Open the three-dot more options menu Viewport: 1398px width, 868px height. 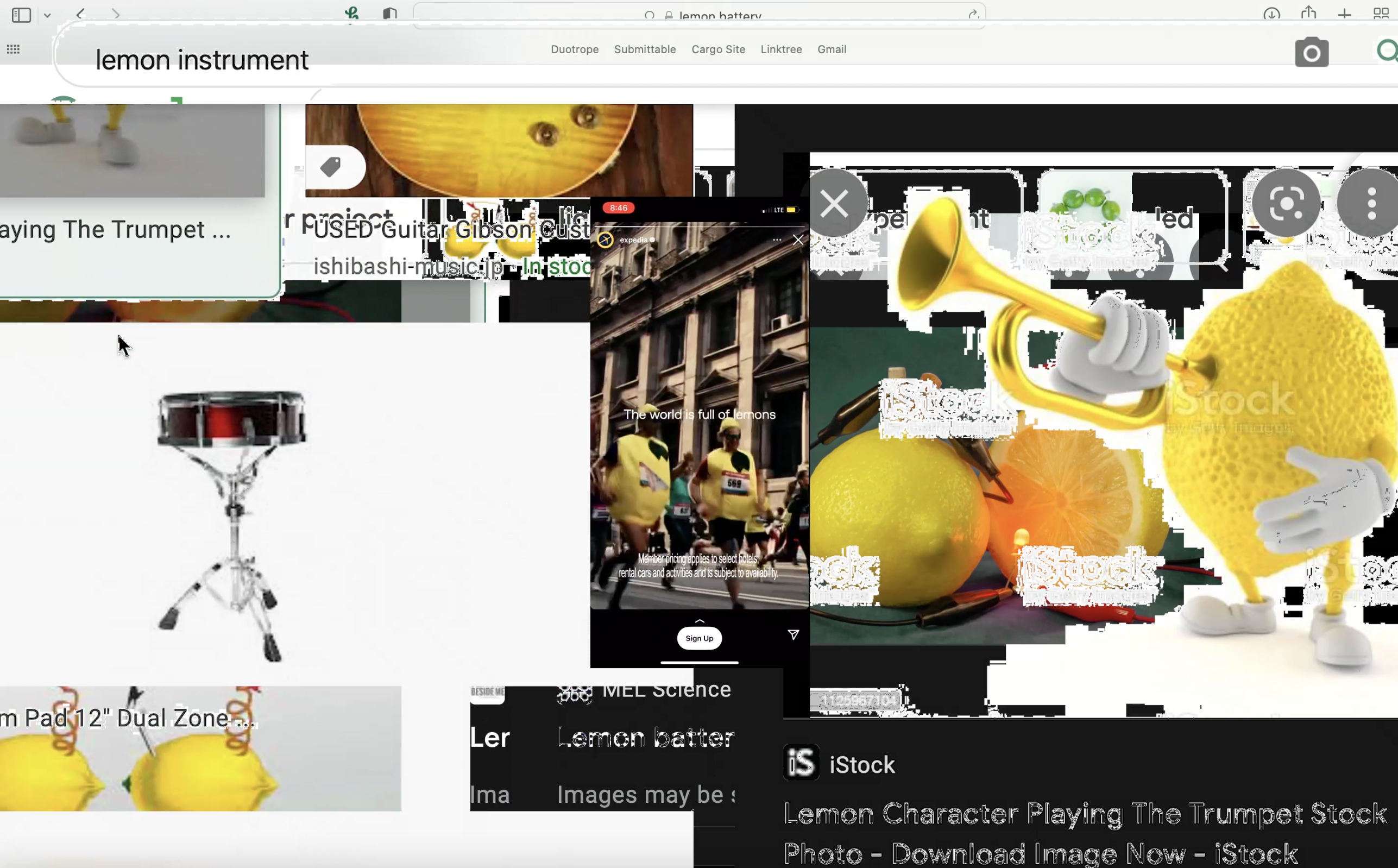click(1370, 203)
